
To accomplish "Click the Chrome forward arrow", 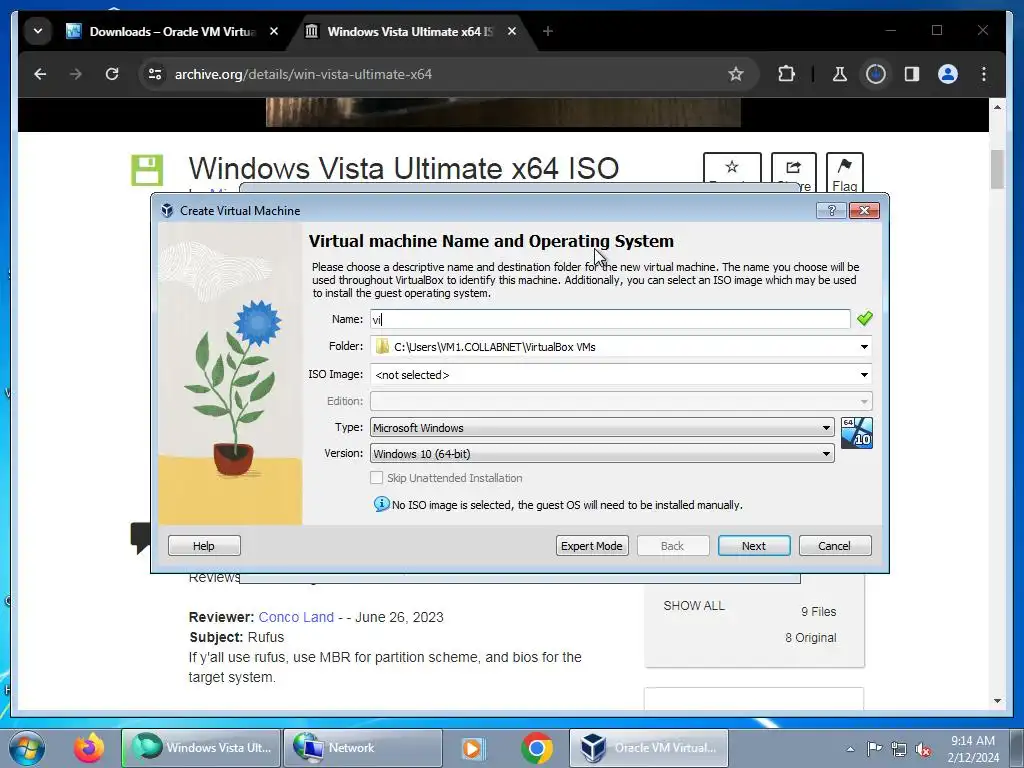I will [76, 74].
